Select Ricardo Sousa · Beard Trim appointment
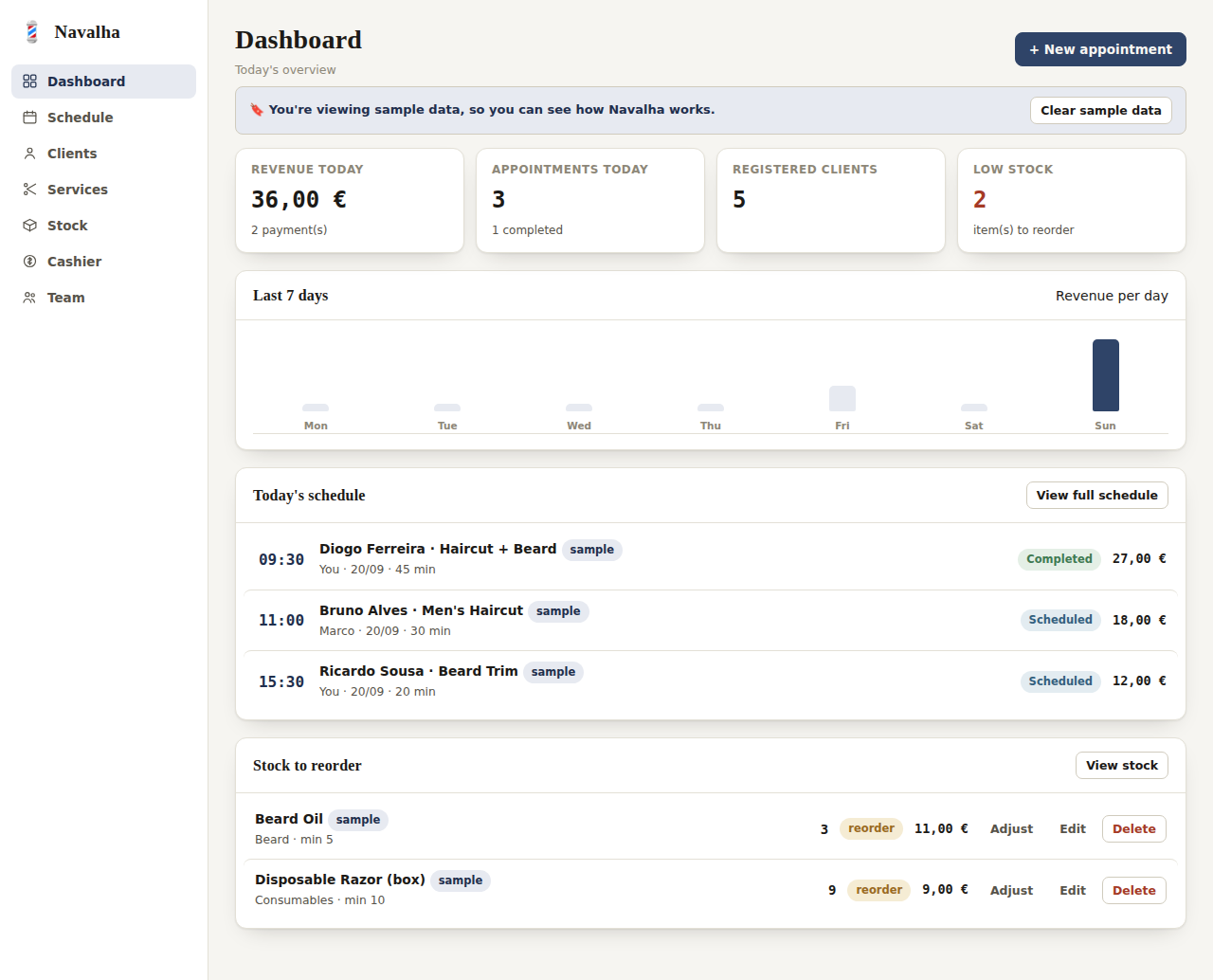Screen dimensions: 1213x980 pyautogui.click(x=711, y=681)
